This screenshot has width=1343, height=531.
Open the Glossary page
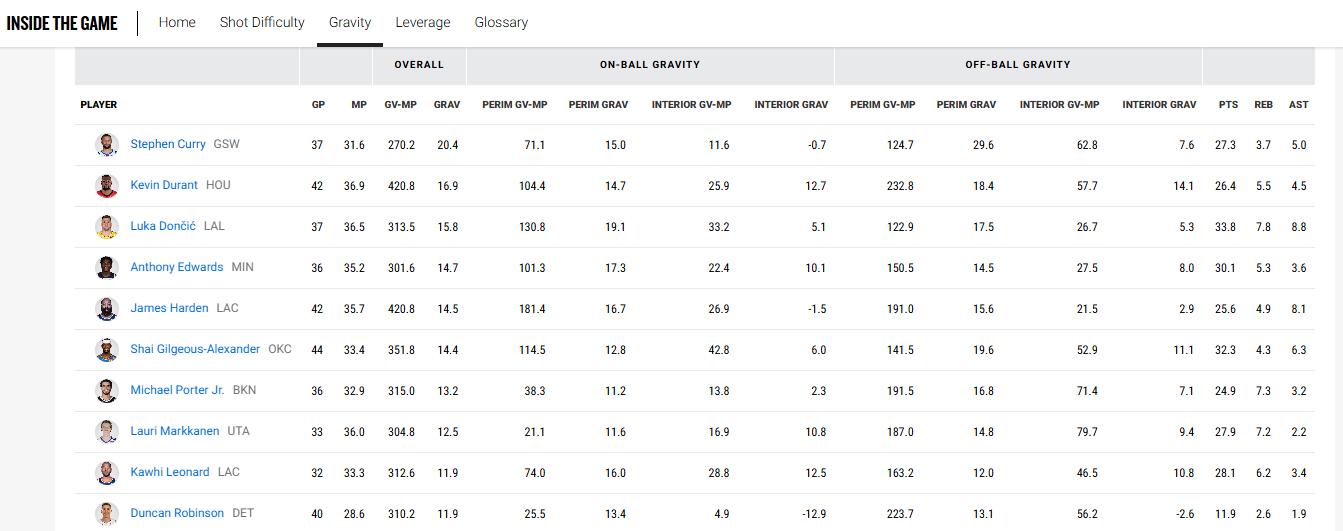tap(501, 22)
